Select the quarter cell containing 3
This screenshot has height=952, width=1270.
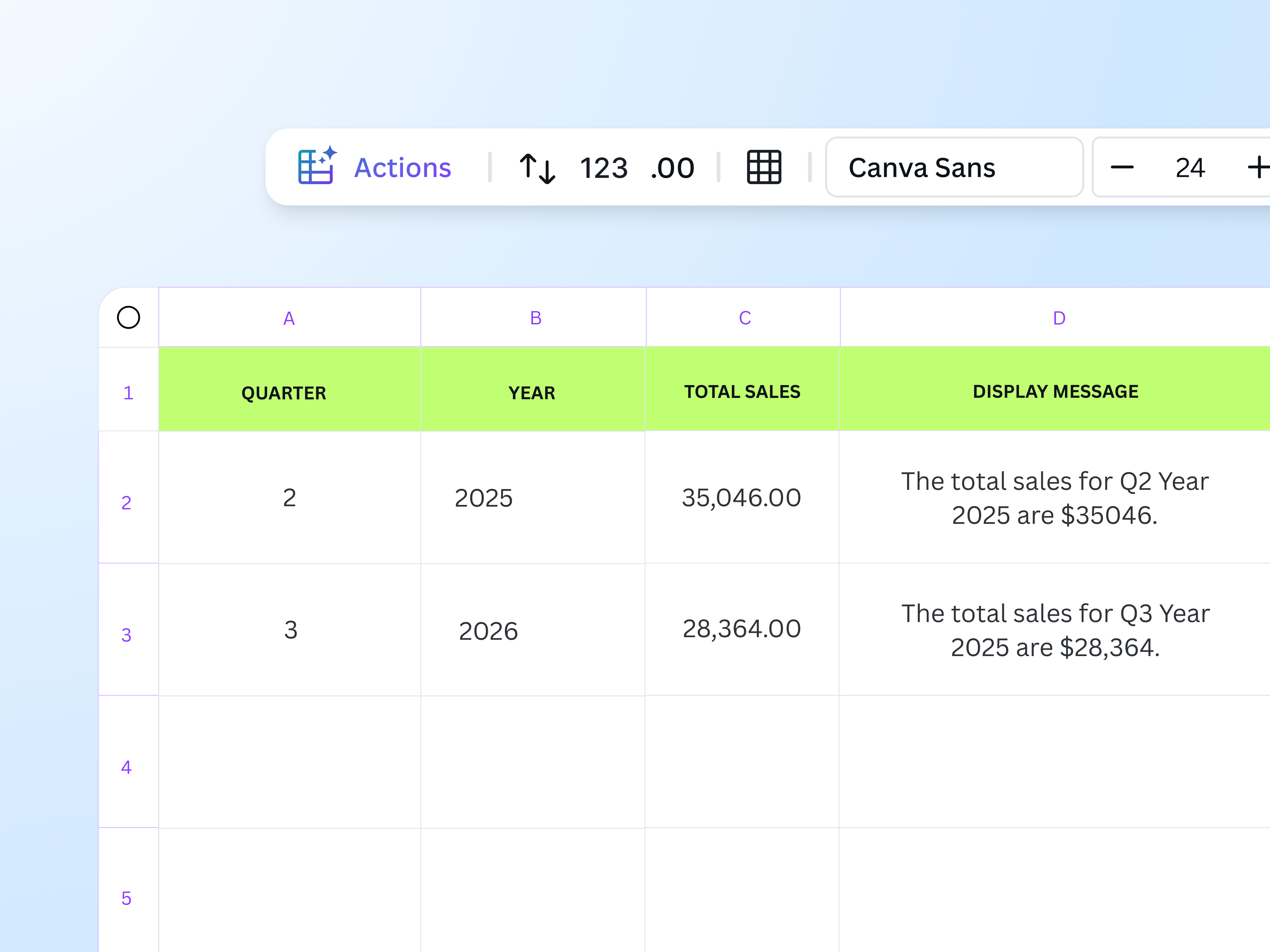pos(289,630)
